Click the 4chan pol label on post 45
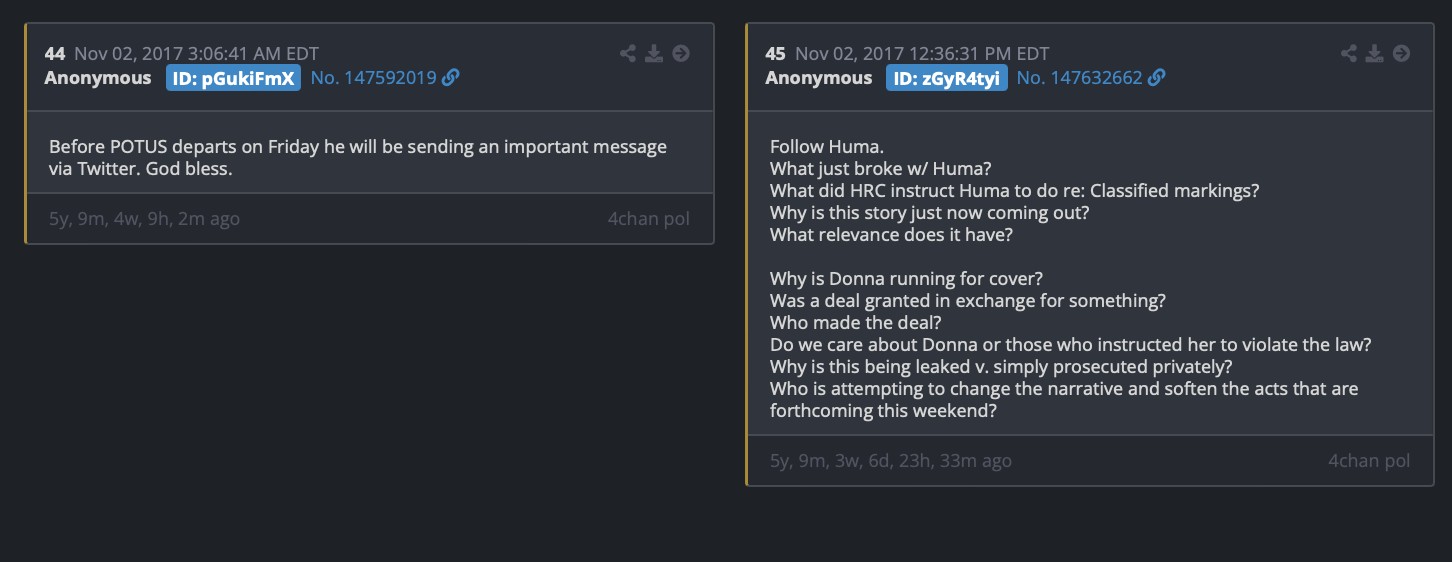The image size is (1452, 562). tap(1370, 460)
